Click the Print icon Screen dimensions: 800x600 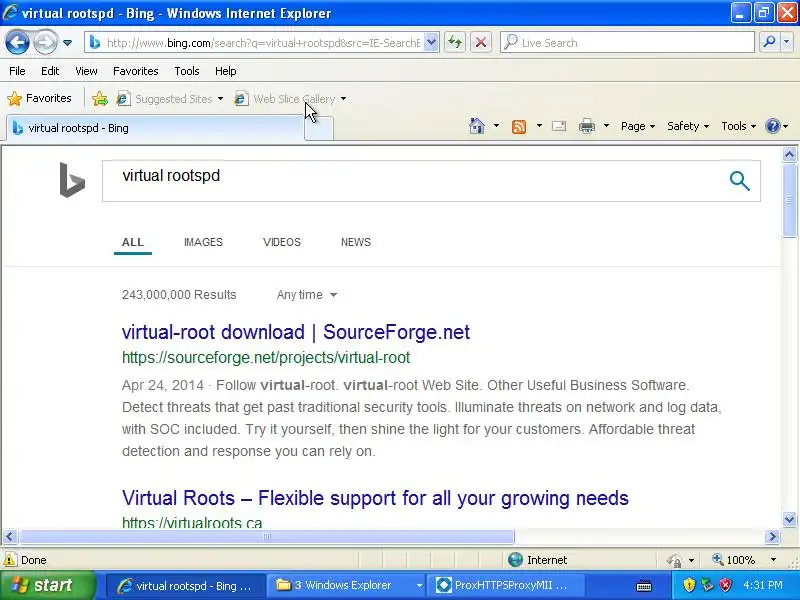pyautogui.click(x=587, y=126)
